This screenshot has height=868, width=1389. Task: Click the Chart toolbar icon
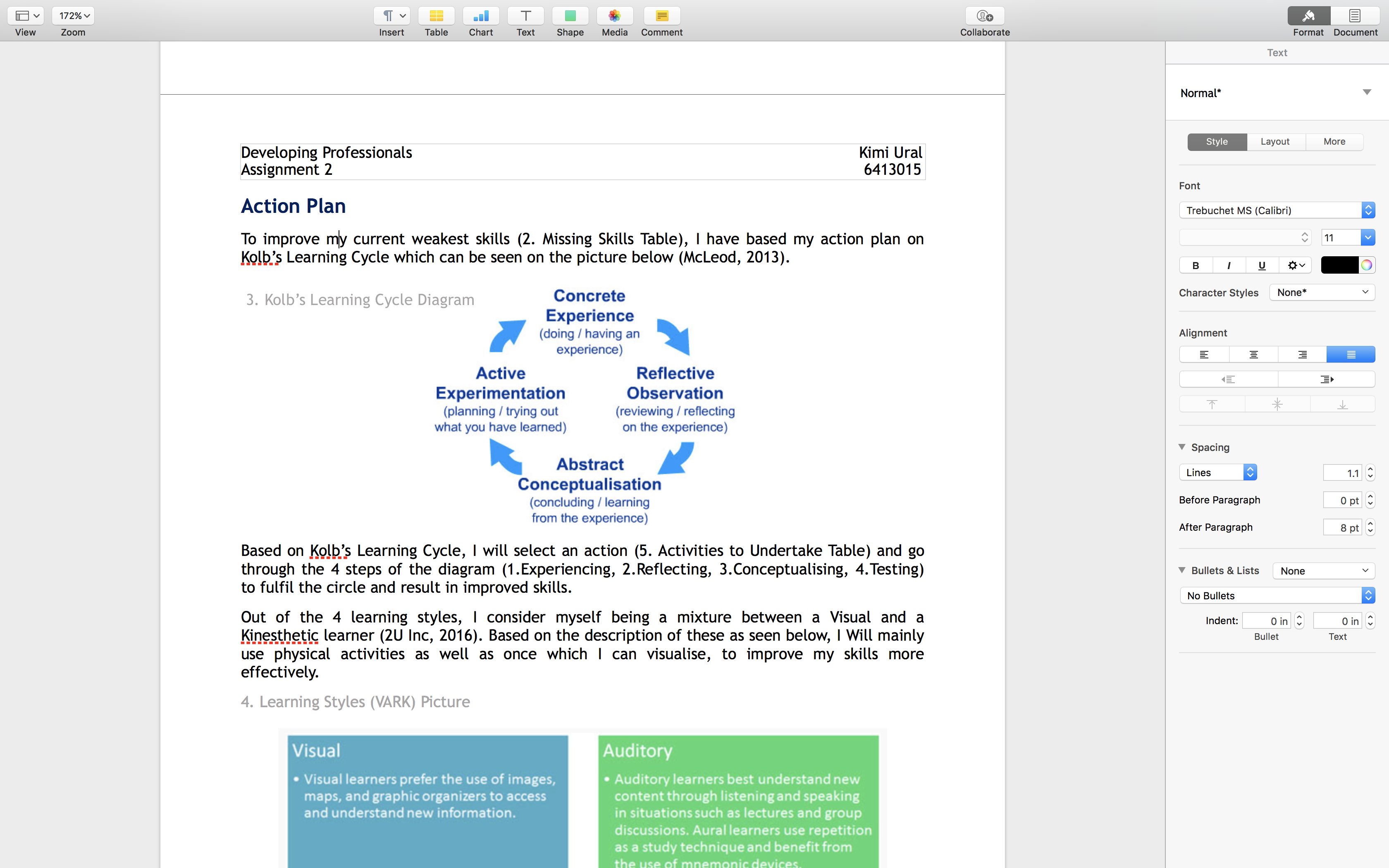tap(480, 16)
